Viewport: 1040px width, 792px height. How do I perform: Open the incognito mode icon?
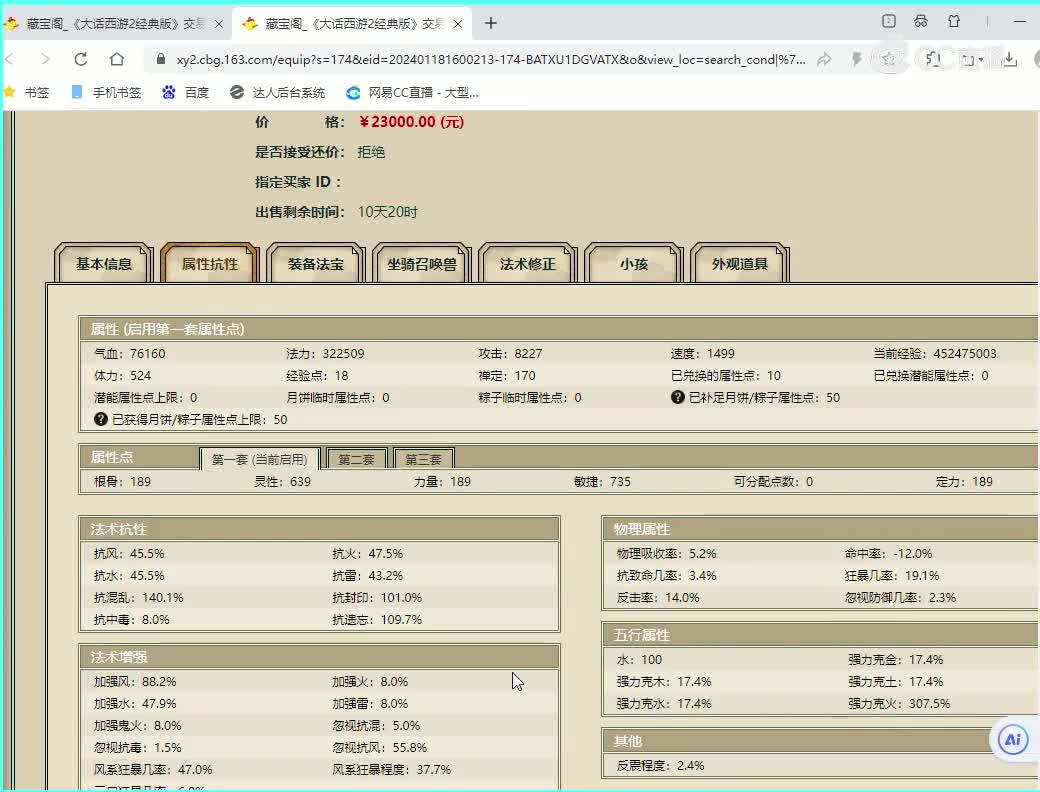coord(921,21)
